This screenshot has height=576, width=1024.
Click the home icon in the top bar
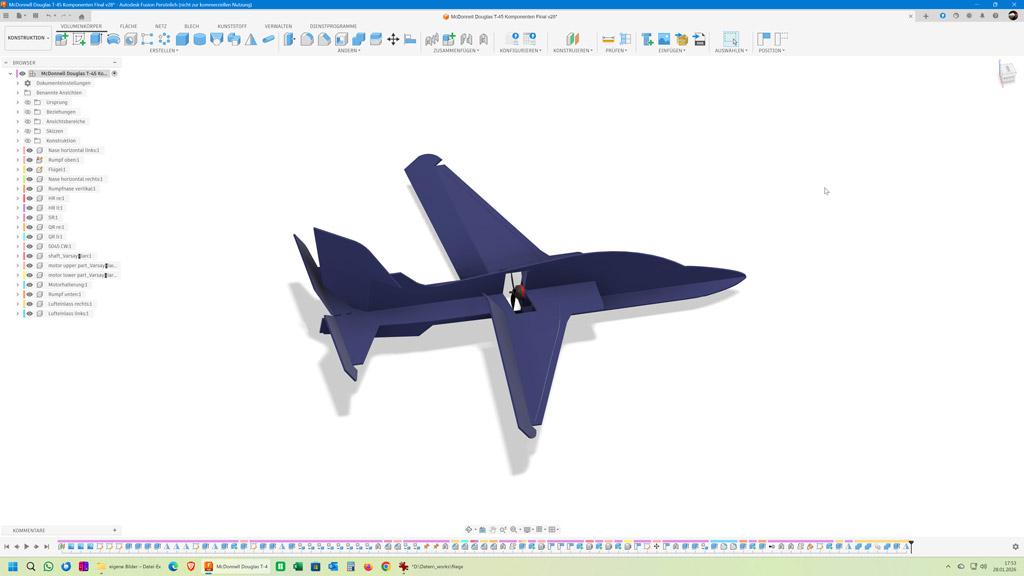pos(82,16)
